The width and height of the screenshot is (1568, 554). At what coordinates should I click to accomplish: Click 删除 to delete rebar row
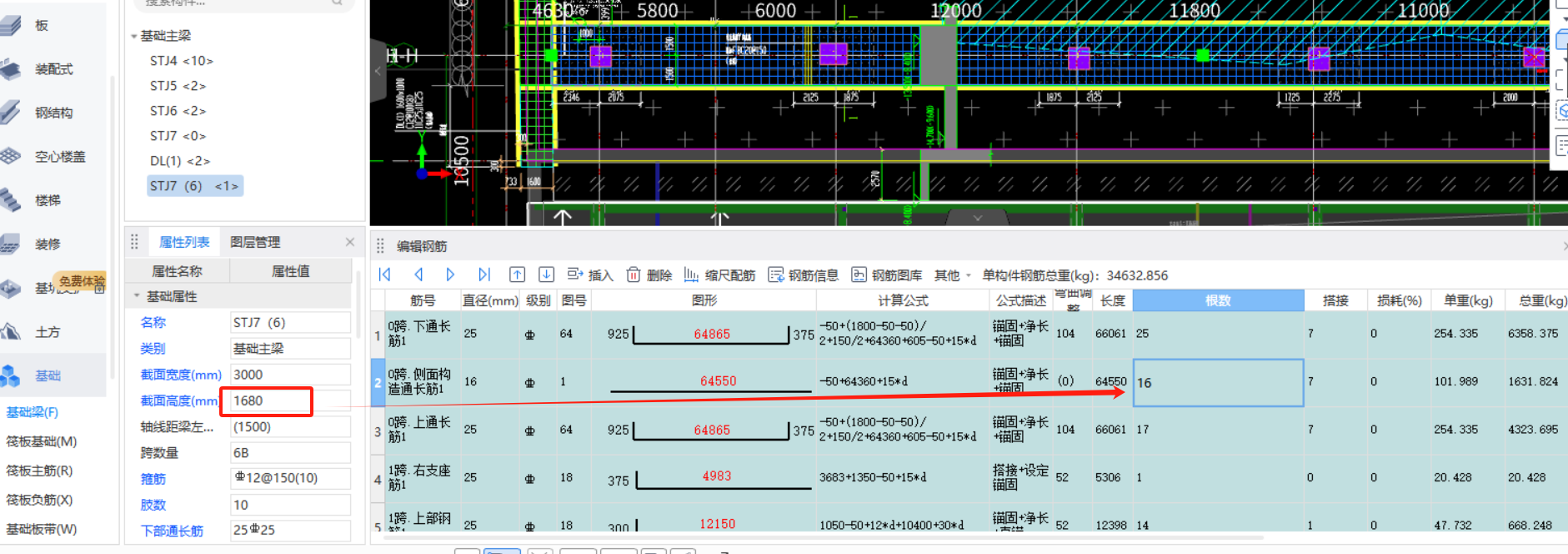click(649, 275)
